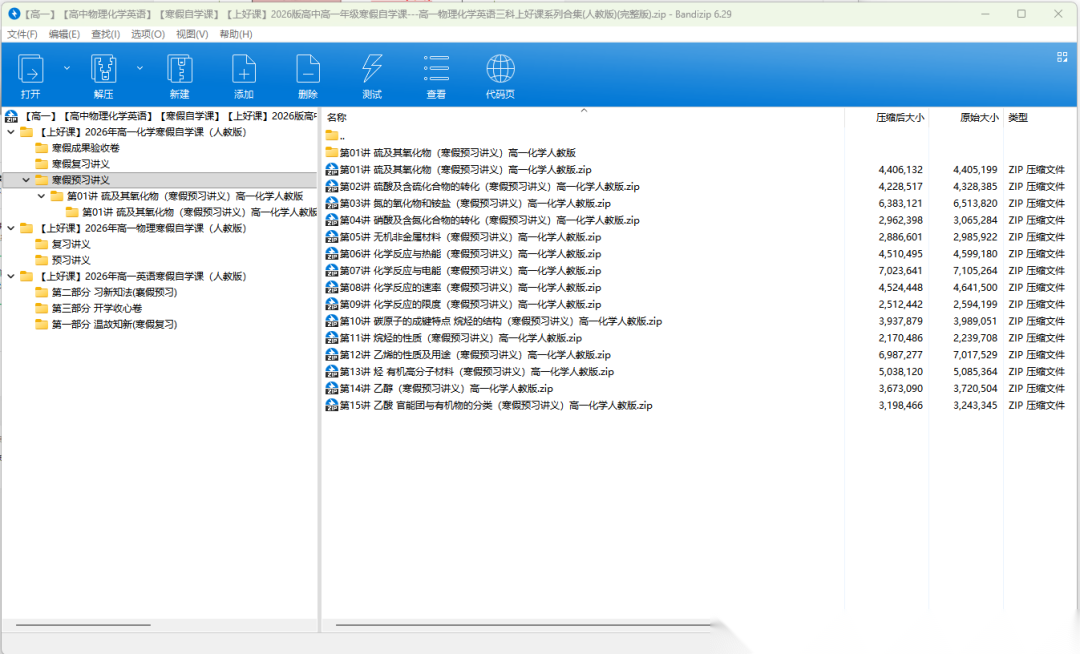Select the 第07讲 化学反应与电能 zip file

click(x=470, y=271)
